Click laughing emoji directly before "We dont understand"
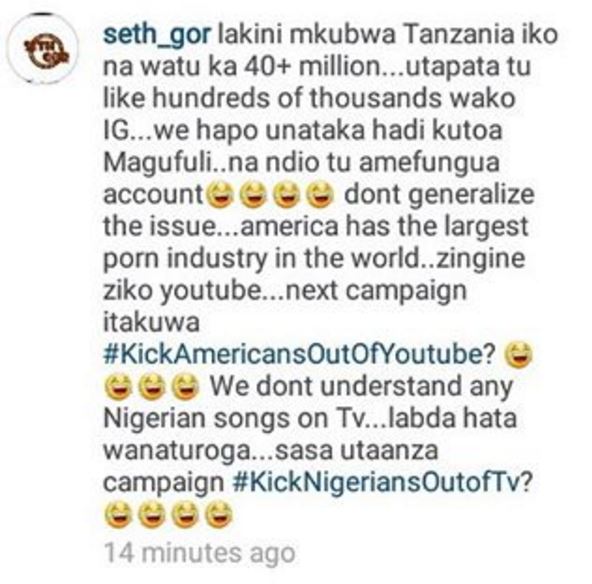 185,387
